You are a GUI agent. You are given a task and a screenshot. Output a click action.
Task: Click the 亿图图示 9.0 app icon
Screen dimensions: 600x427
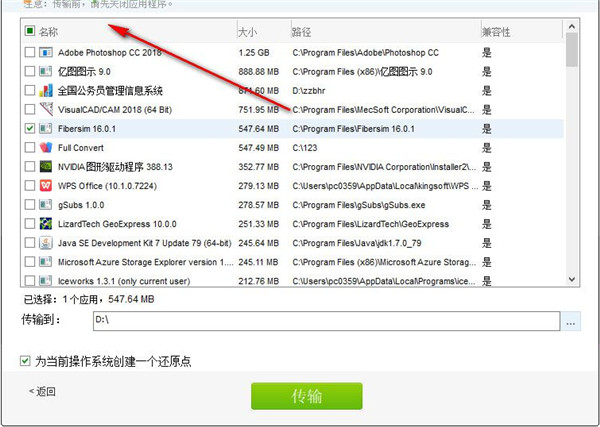point(46,71)
